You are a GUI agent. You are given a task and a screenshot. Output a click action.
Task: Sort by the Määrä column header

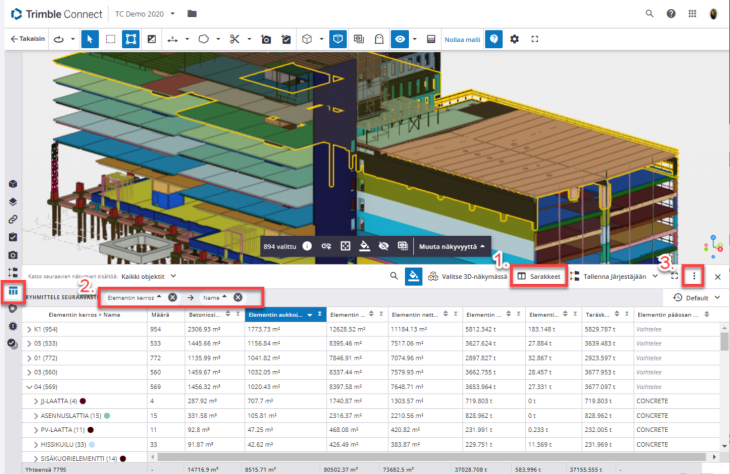click(160, 313)
